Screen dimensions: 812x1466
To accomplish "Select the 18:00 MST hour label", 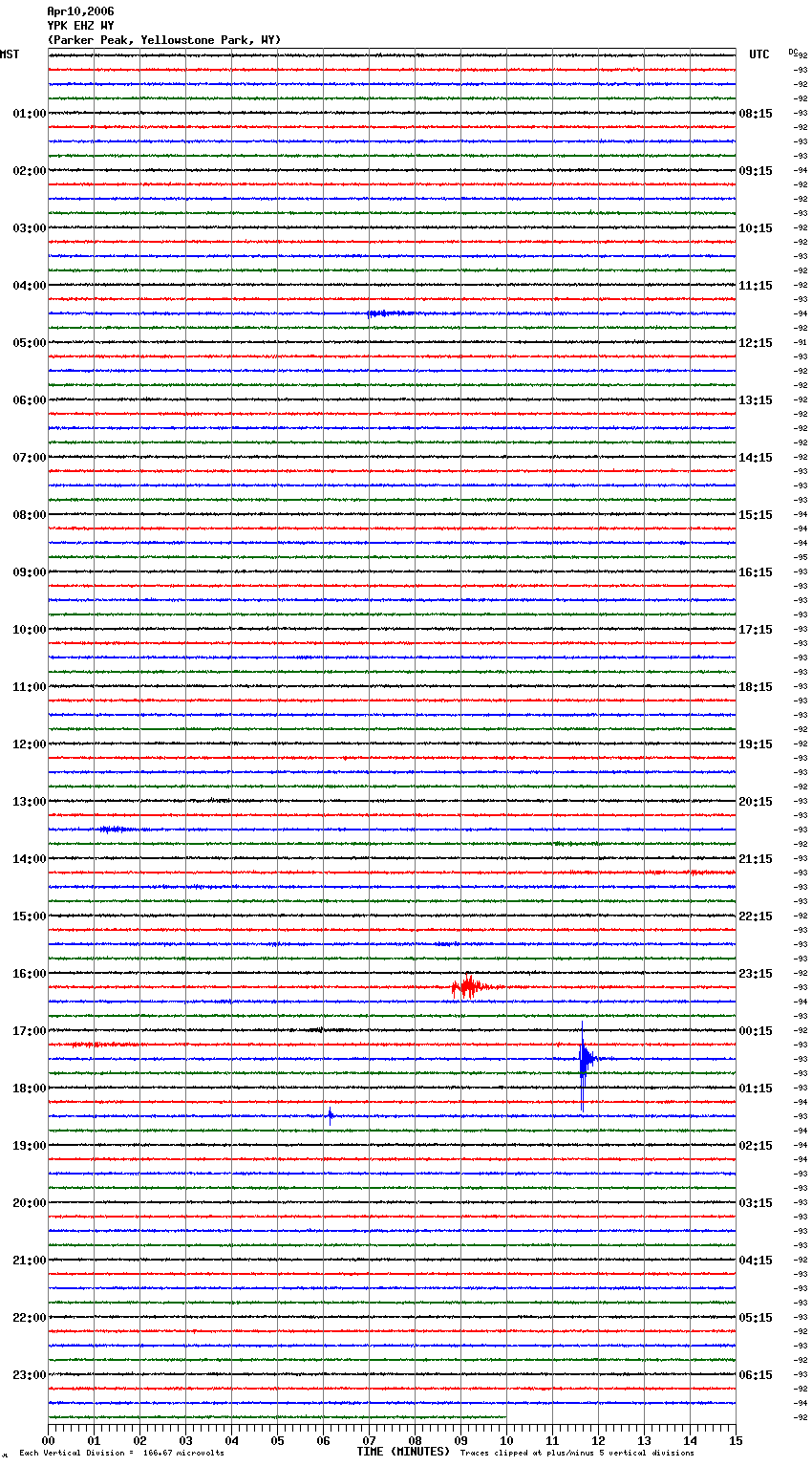I will click(x=29, y=1089).
